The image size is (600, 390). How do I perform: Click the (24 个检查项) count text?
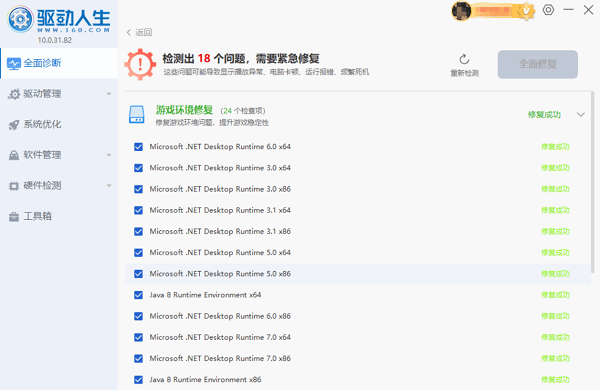click(243, 111)
